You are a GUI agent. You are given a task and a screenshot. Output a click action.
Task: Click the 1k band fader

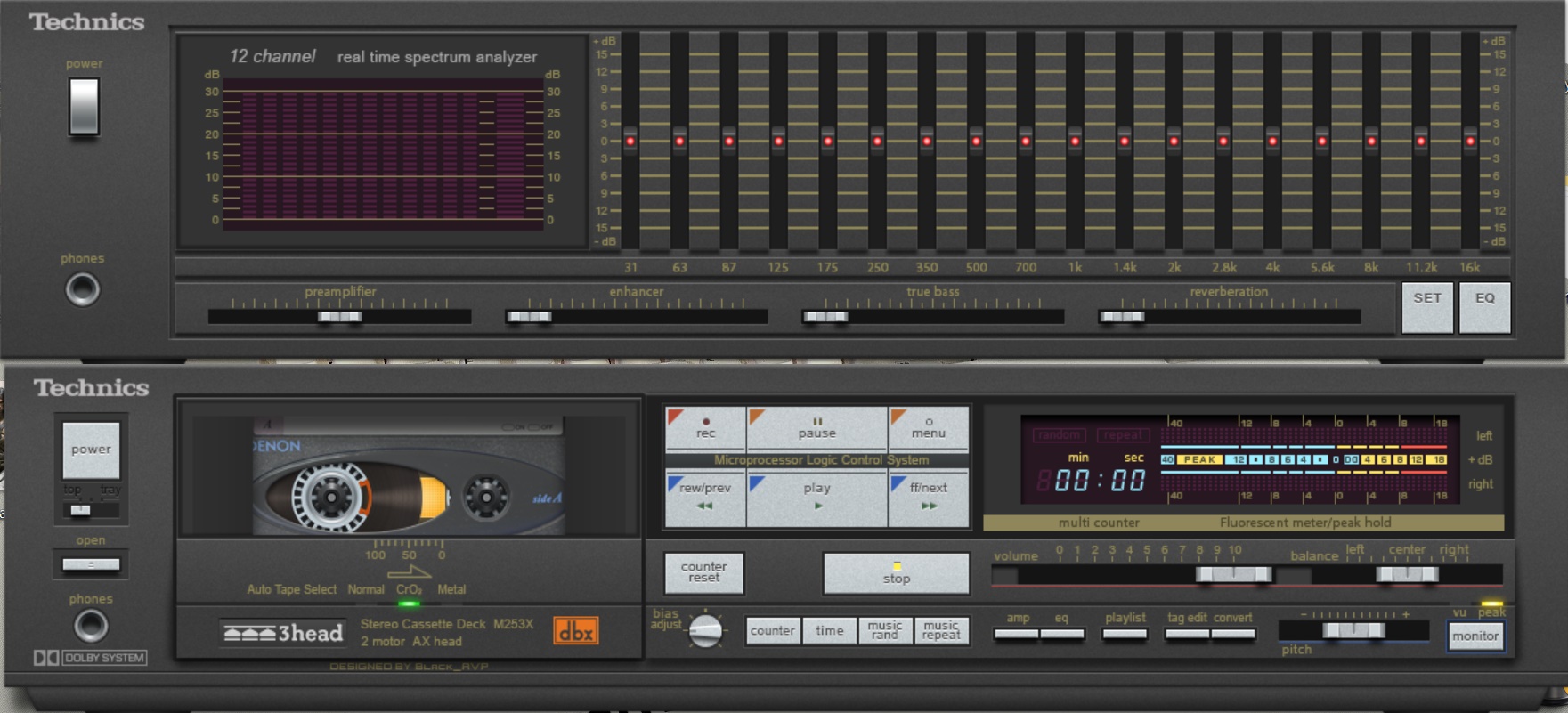click(1075, 141)
